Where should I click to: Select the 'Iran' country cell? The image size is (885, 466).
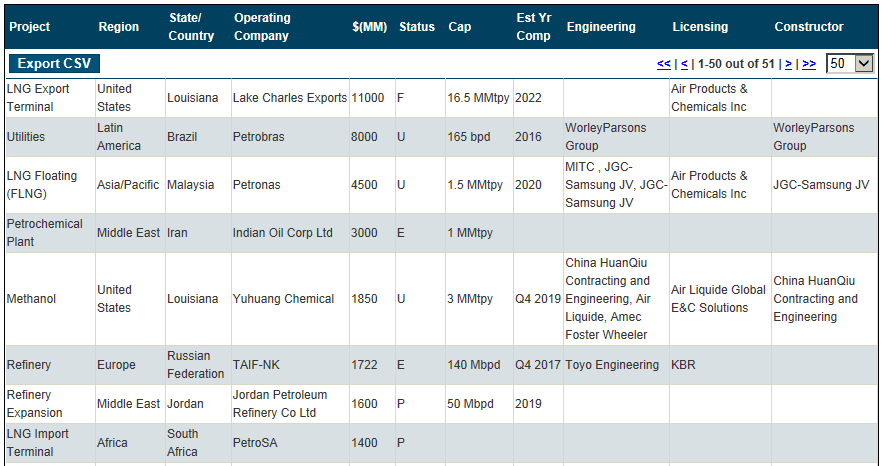(x=198, y=232)
